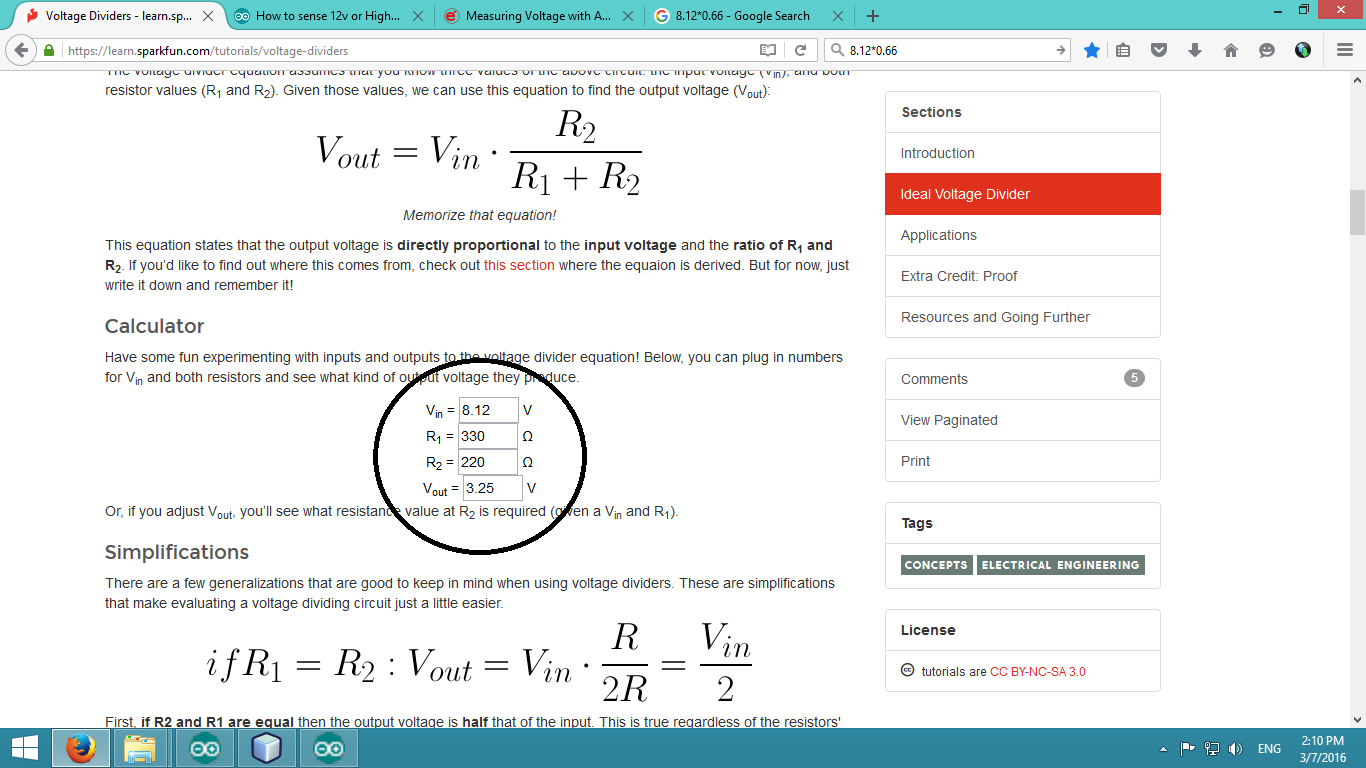
Task: Click the page vertical scrollbar thumb
Action: 1357,212
